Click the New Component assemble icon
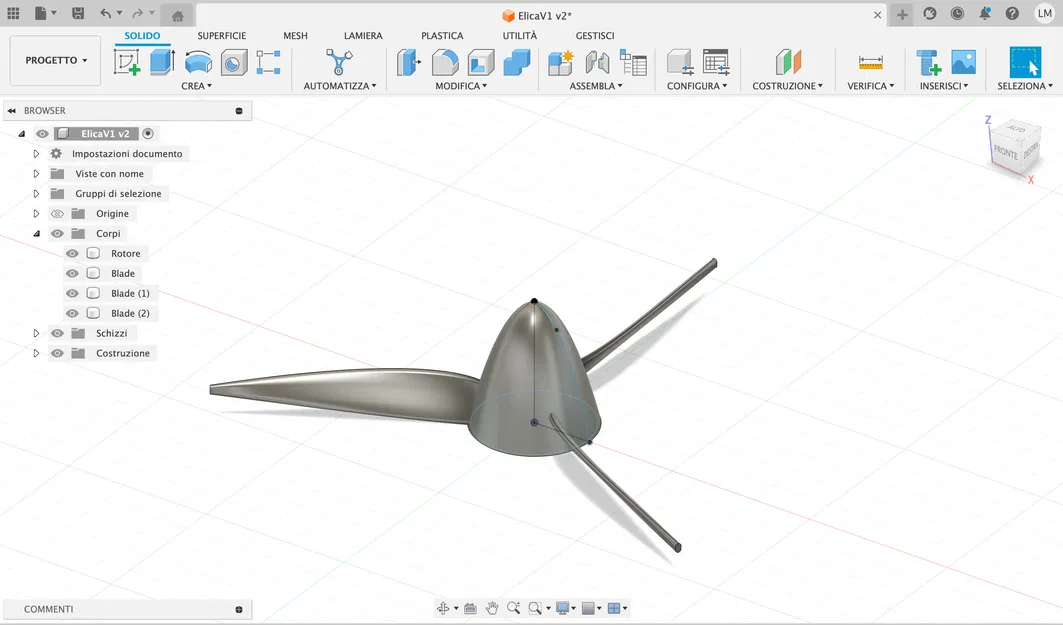Image resolution: width=1063 pixels, height=625 pixels. 558,62
